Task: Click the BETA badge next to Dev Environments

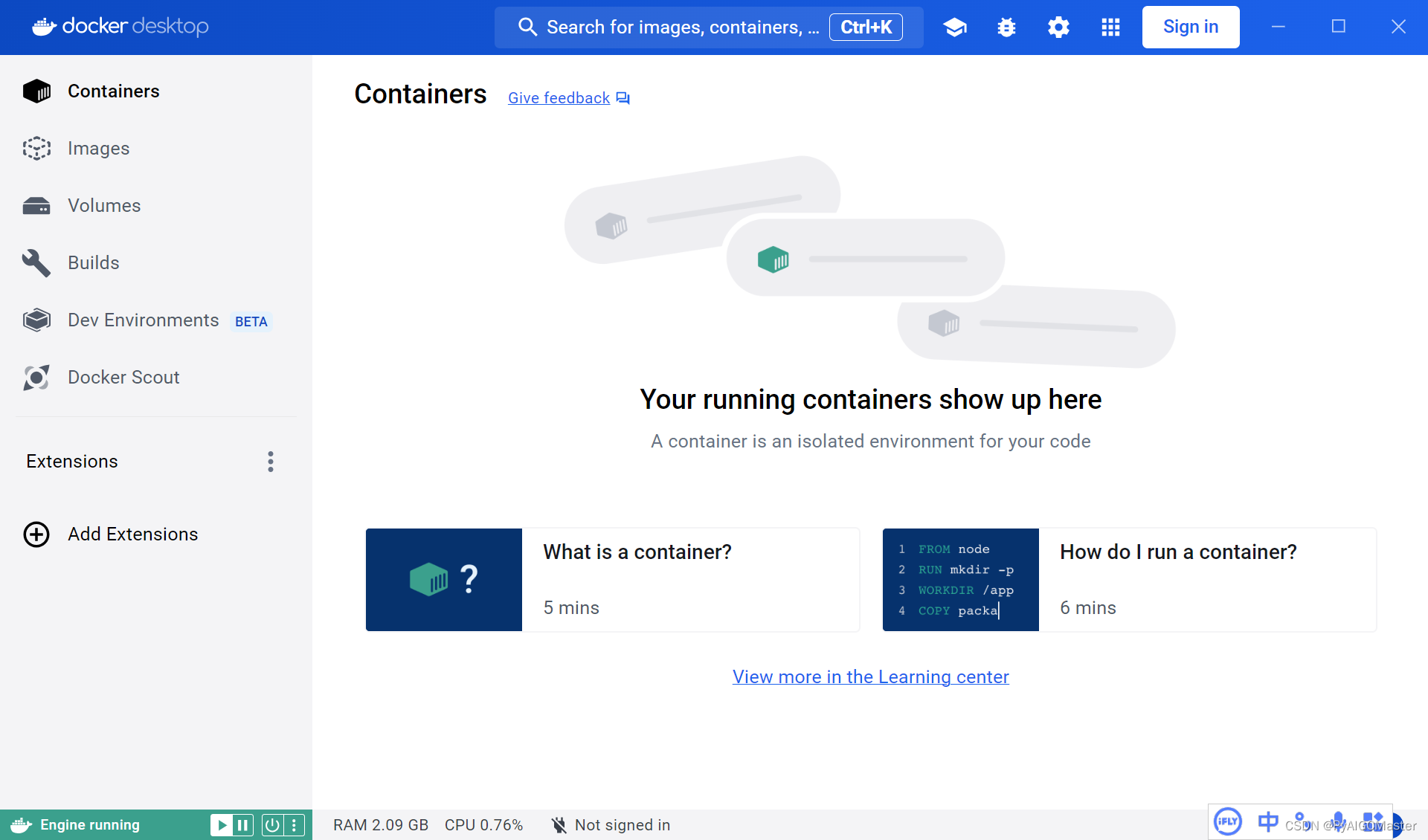Action: pyautogui.click(x=251, y=321)
